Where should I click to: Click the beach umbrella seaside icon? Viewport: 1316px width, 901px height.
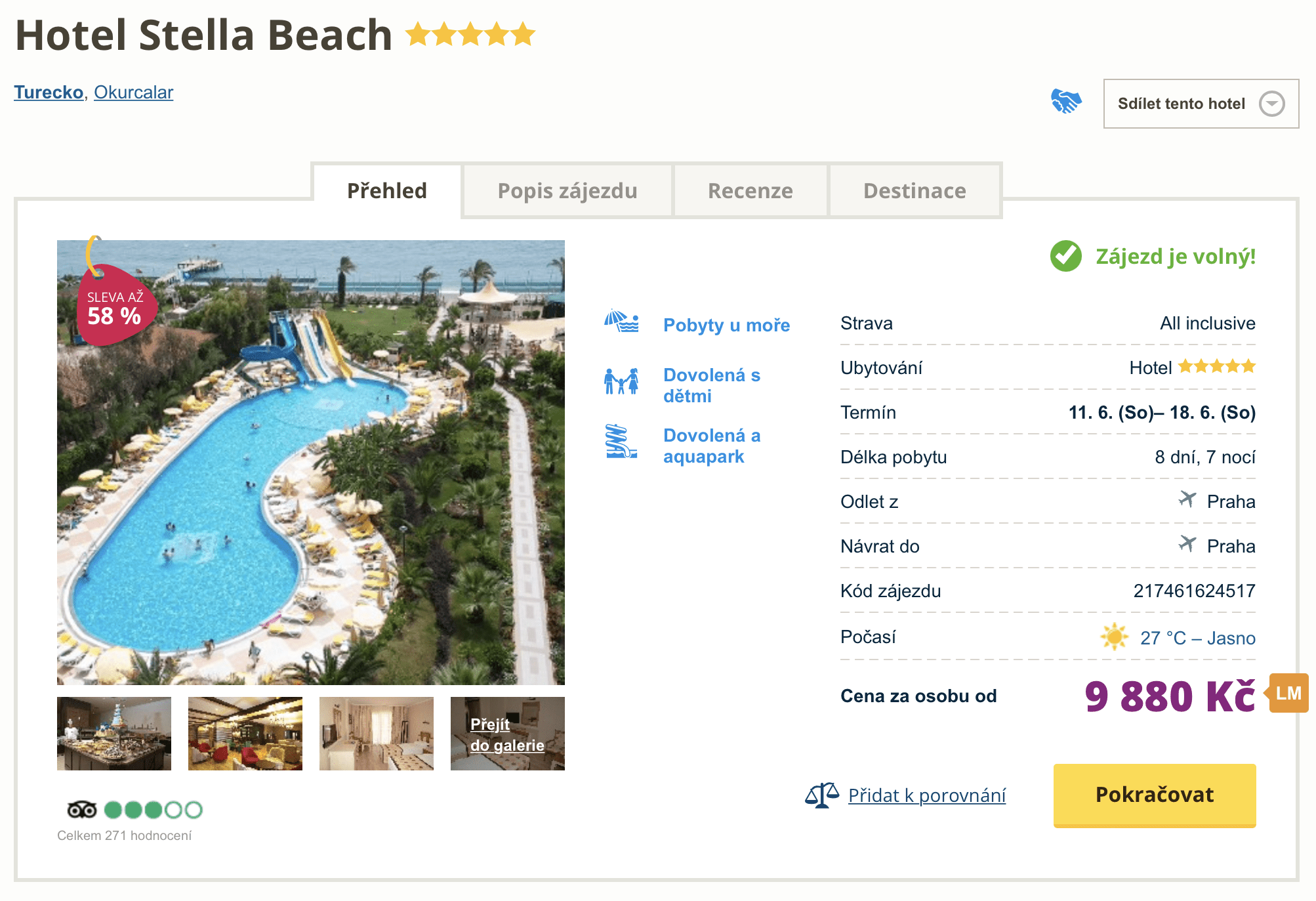tap(621, 322)
